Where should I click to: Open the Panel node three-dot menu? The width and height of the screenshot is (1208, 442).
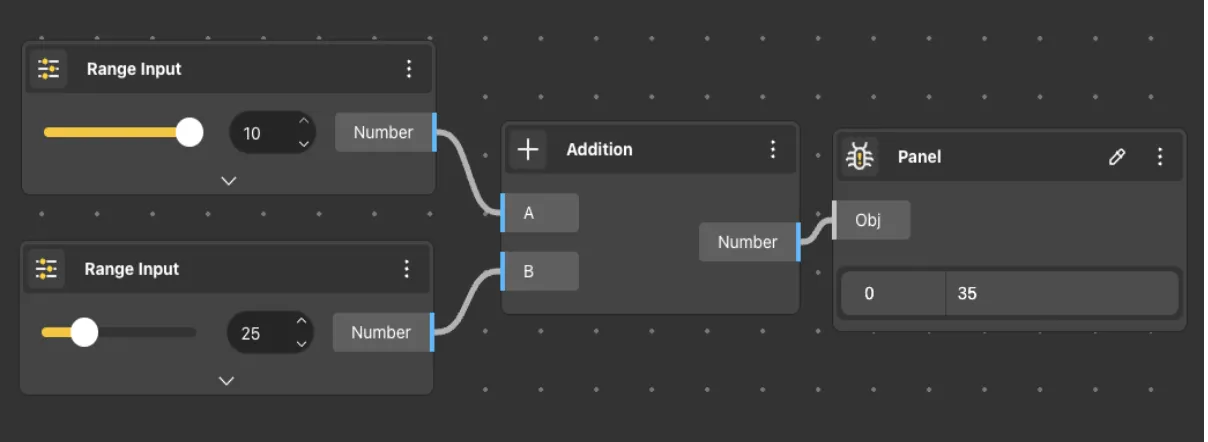click(x=1160, y=157)
